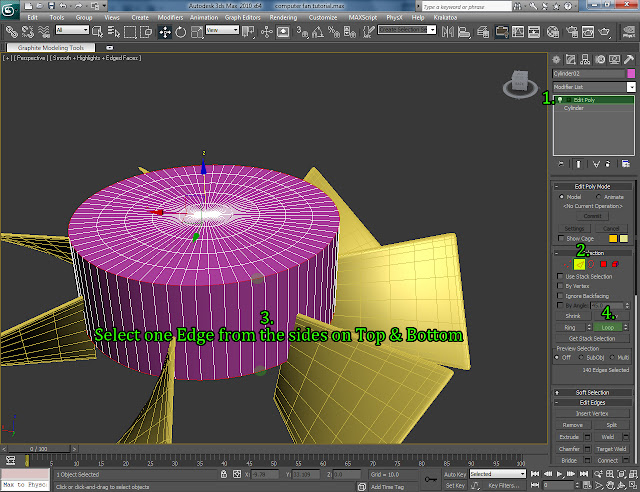Enable the Show Cage checkbox
The width and height of the screenshot is (640, 492).
coord(559,238)
